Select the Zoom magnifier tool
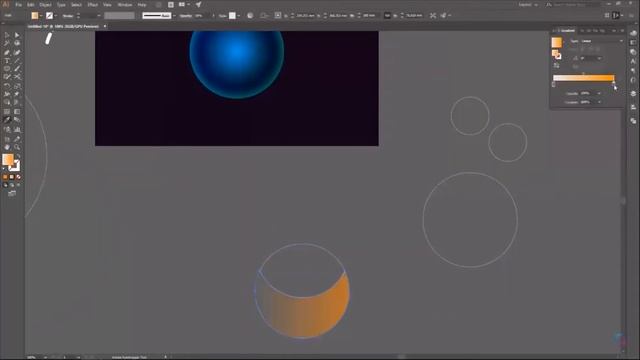The height and width of the screenshot is (360, 640). (17, 147)
